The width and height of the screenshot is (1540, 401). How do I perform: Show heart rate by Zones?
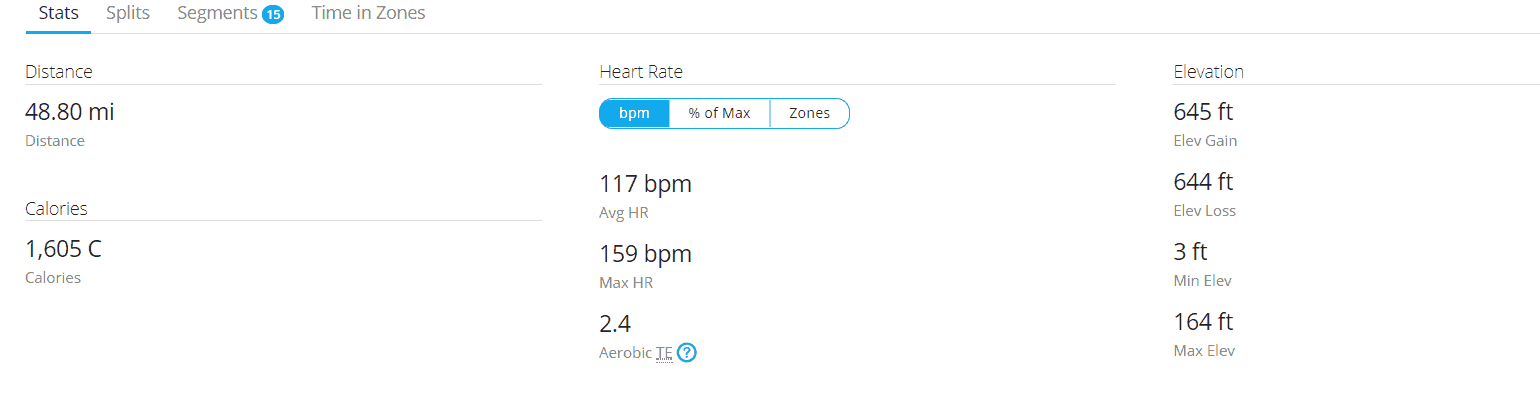coord(809,114)
